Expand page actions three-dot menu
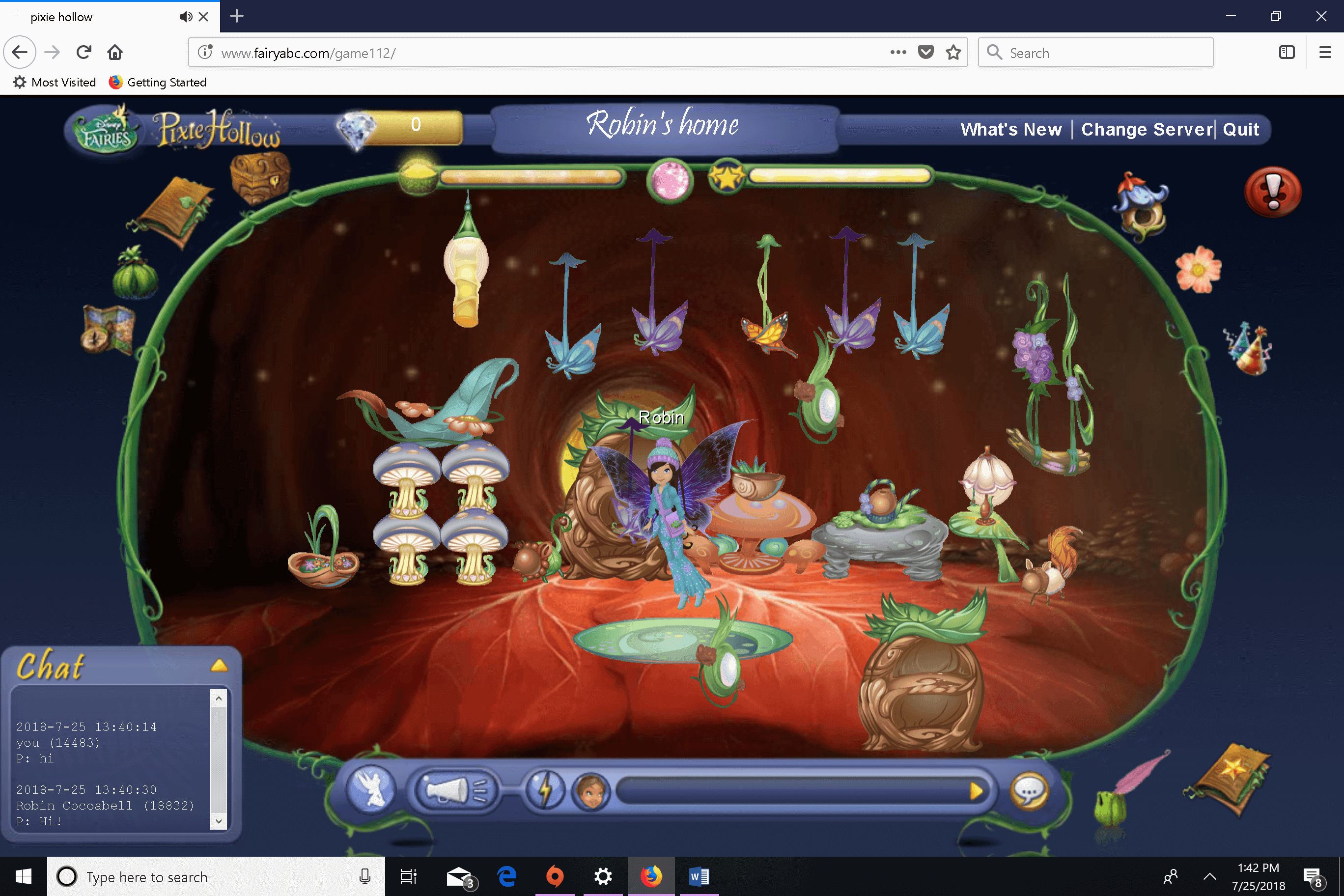The image size is (1344, 896). coord(897,53)
